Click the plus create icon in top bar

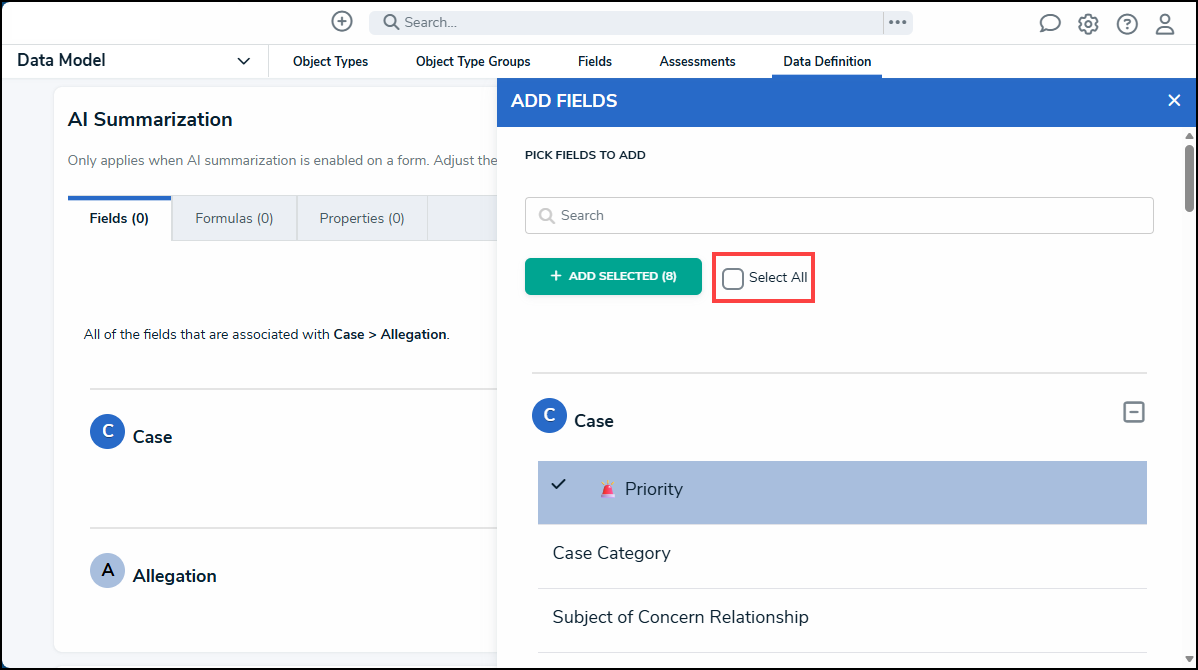[342, 21]
